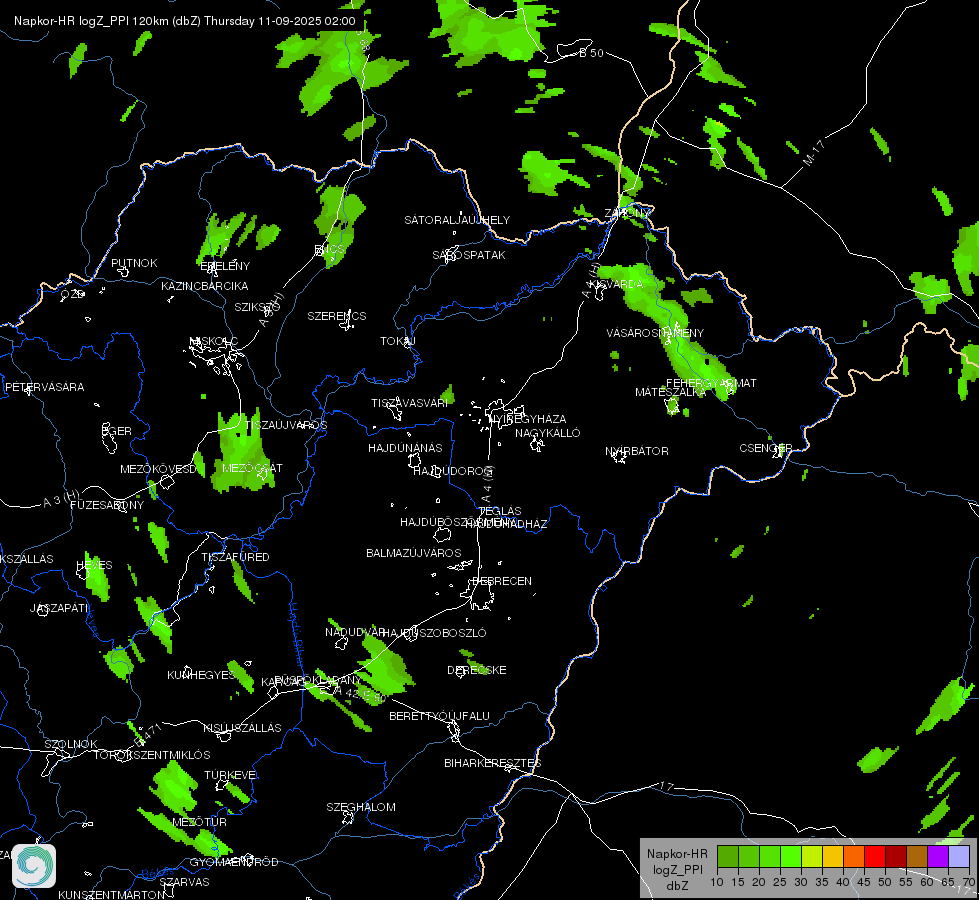Click the TÖRÖKSZENTMIKLÓS label
The image size is (979, 900).
click(152, 755)
